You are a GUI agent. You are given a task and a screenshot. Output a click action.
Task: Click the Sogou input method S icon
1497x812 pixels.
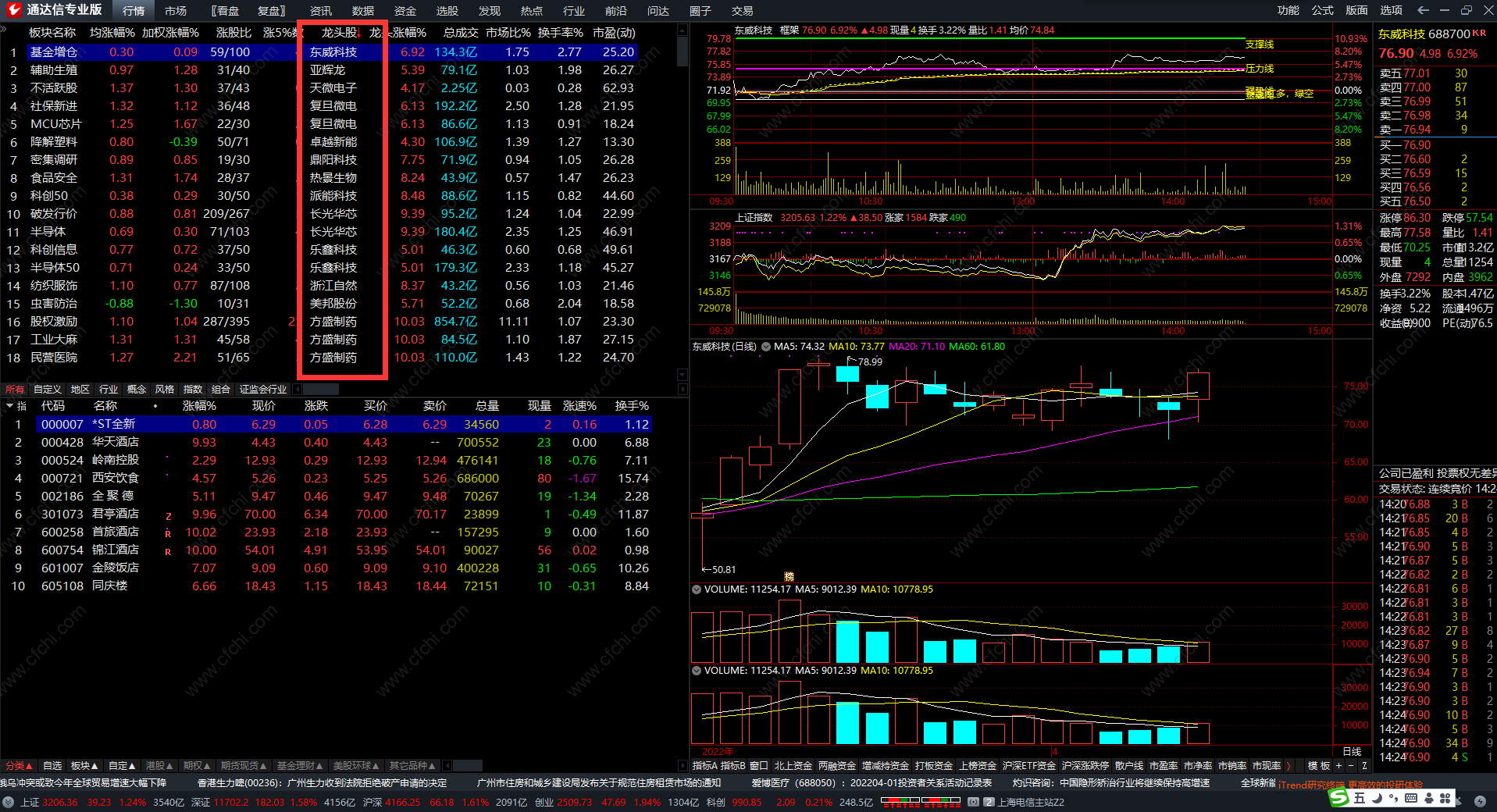[1338, 797]
